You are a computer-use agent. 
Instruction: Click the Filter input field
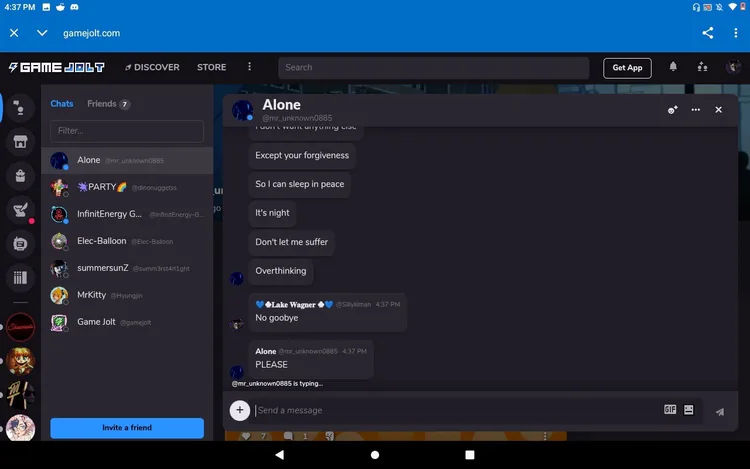pos(127,131)
